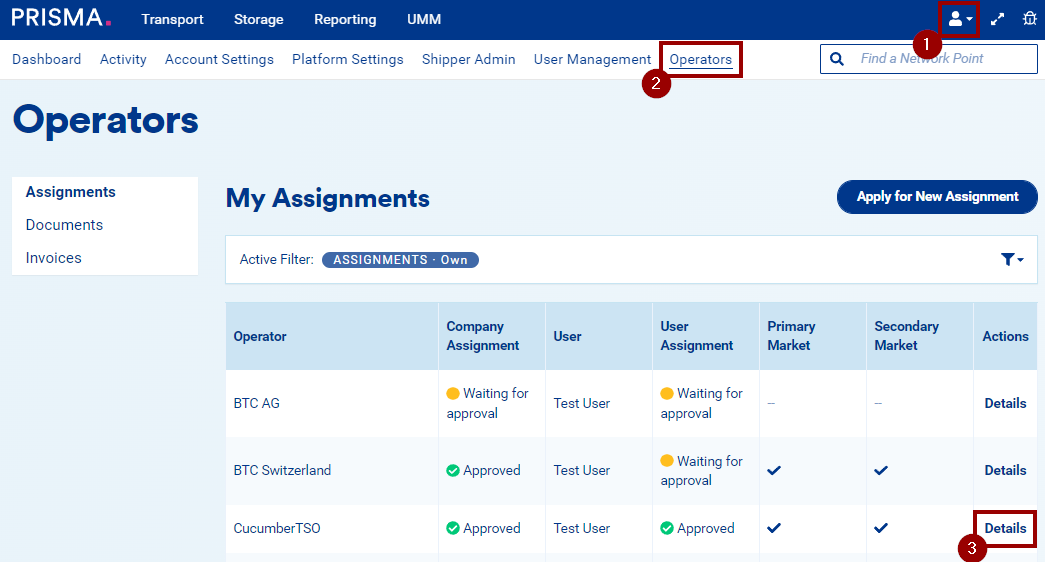
Task: Click Apply for New Assignment button
Action: point(937,197)
